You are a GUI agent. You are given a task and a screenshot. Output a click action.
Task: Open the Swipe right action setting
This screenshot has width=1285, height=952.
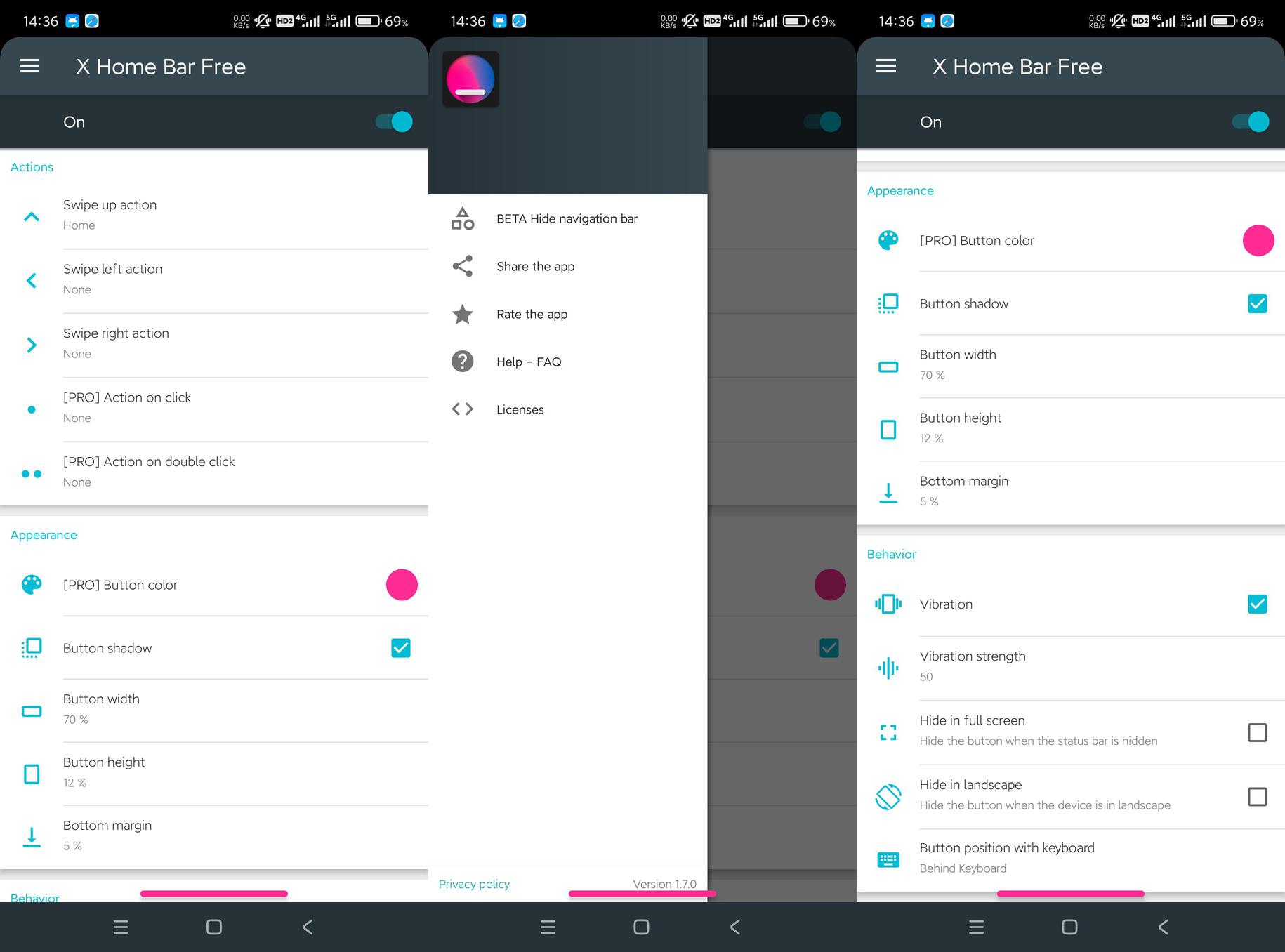tap(214, 345)
